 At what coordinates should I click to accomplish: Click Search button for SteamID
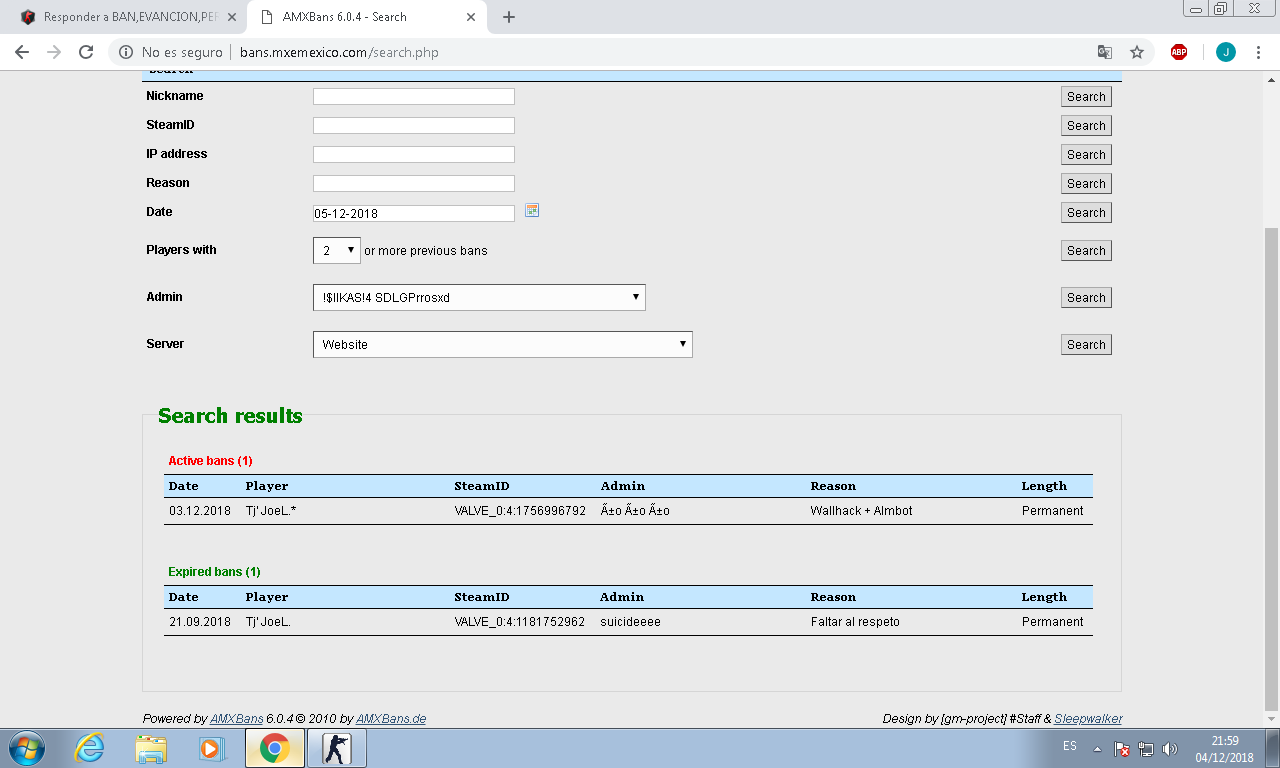pyautogui.click(x=1086, y=126)
